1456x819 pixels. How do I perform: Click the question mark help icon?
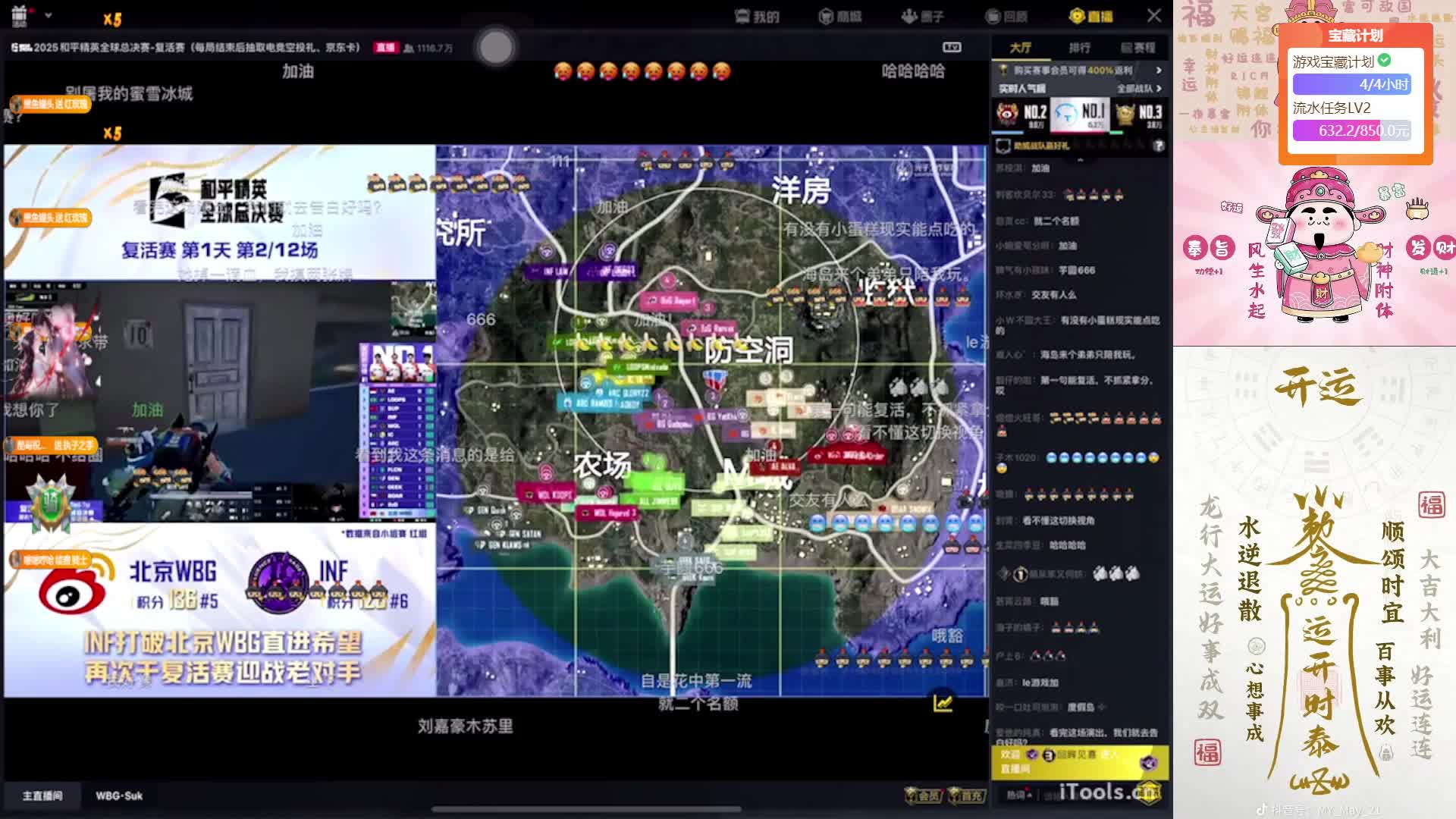pos(1158,146)
